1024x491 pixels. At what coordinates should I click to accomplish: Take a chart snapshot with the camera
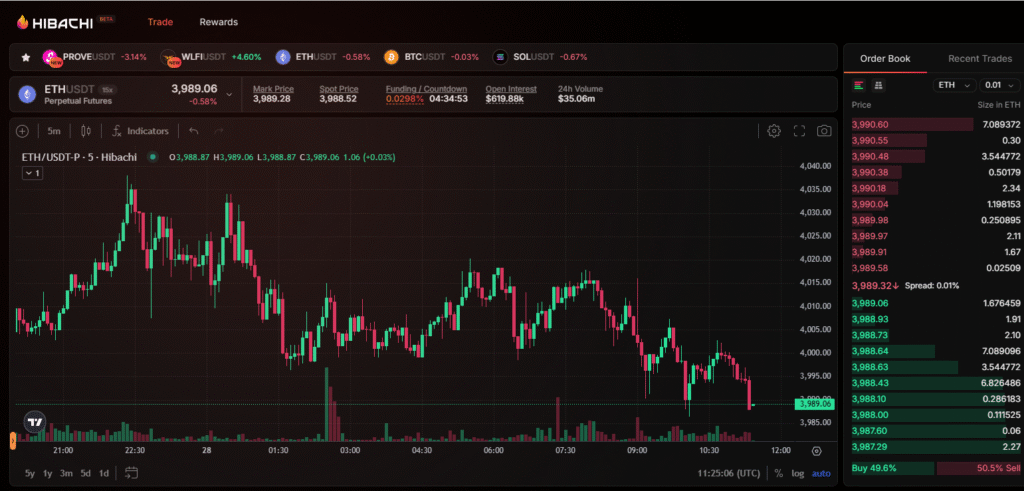(824, 131)
